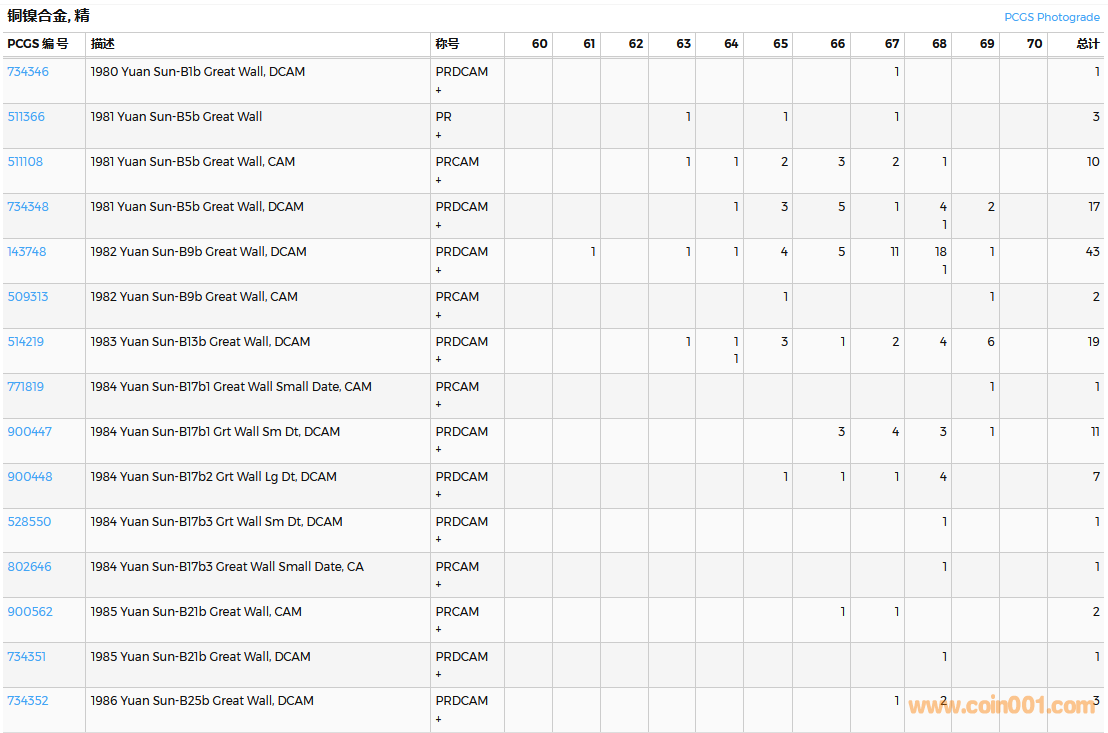Open PCGS number 900447
Image resolution: width=1108 pixels, height=733 pixels.
(x=30, y=432)
